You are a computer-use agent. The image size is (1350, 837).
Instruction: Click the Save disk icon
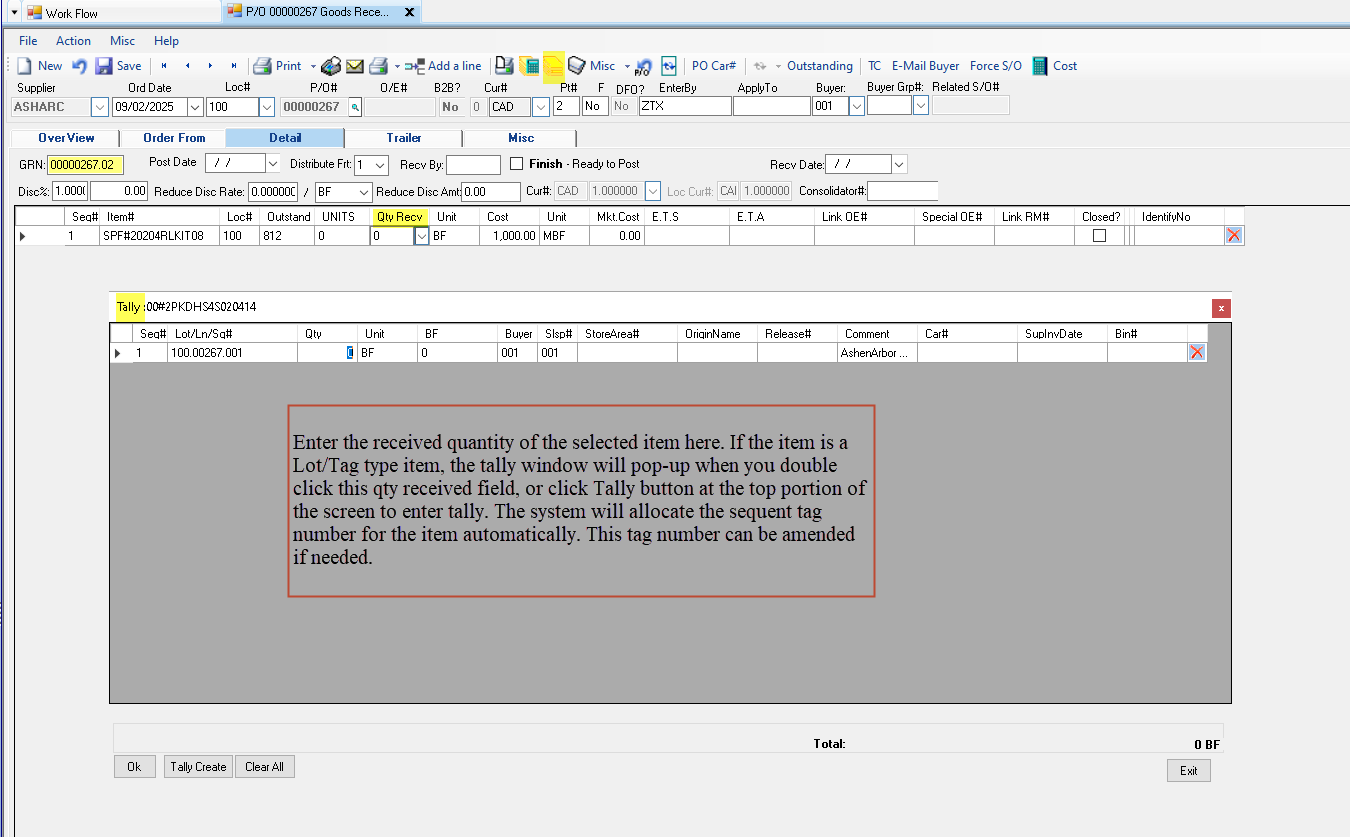click(x=104, y=66)
